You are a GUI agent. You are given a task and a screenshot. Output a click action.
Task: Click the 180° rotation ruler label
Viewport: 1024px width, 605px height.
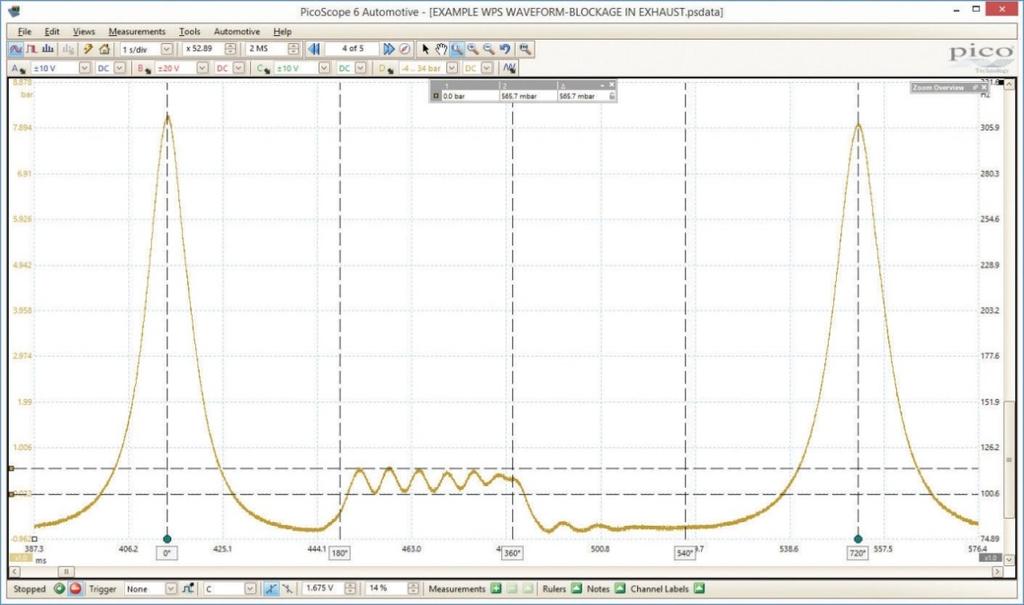[340, 553]
